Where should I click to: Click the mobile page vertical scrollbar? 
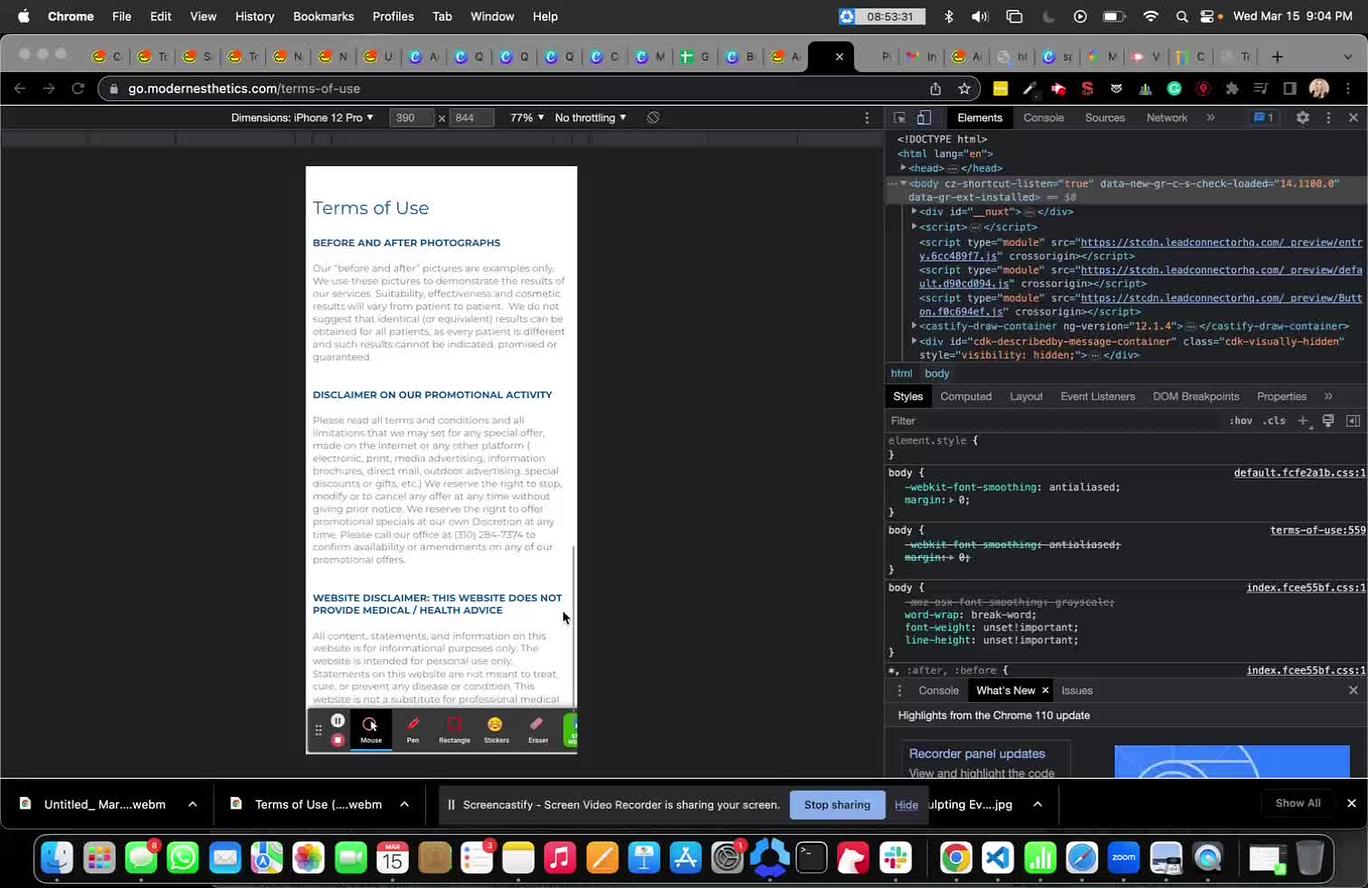[x=574, y=625]
